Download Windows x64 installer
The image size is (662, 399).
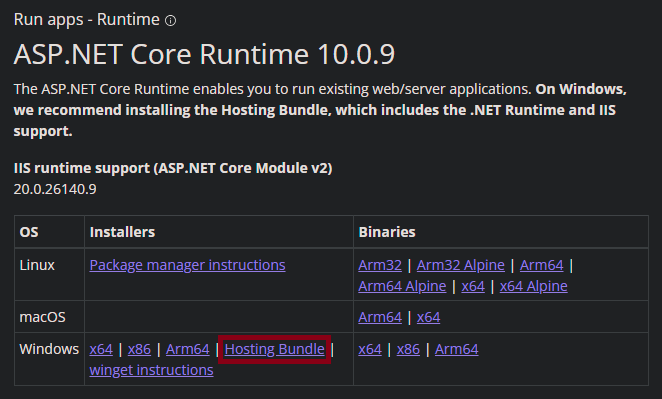[x=101, y=349]
